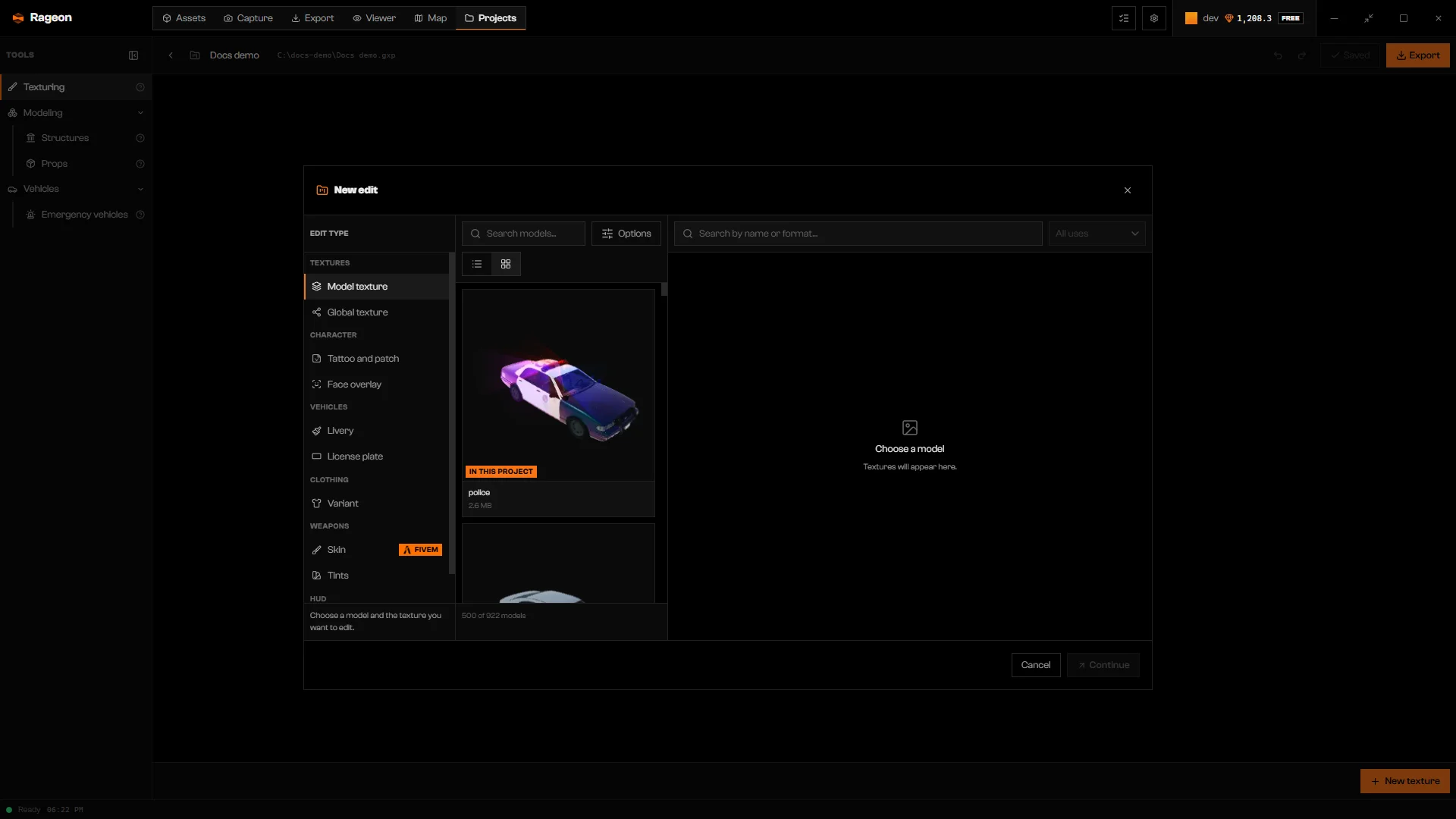Image resolution: width=1456 pixels, height=819 pixels.
Task: Select the Face overlay edit type
Action: [x=376, y=384]
